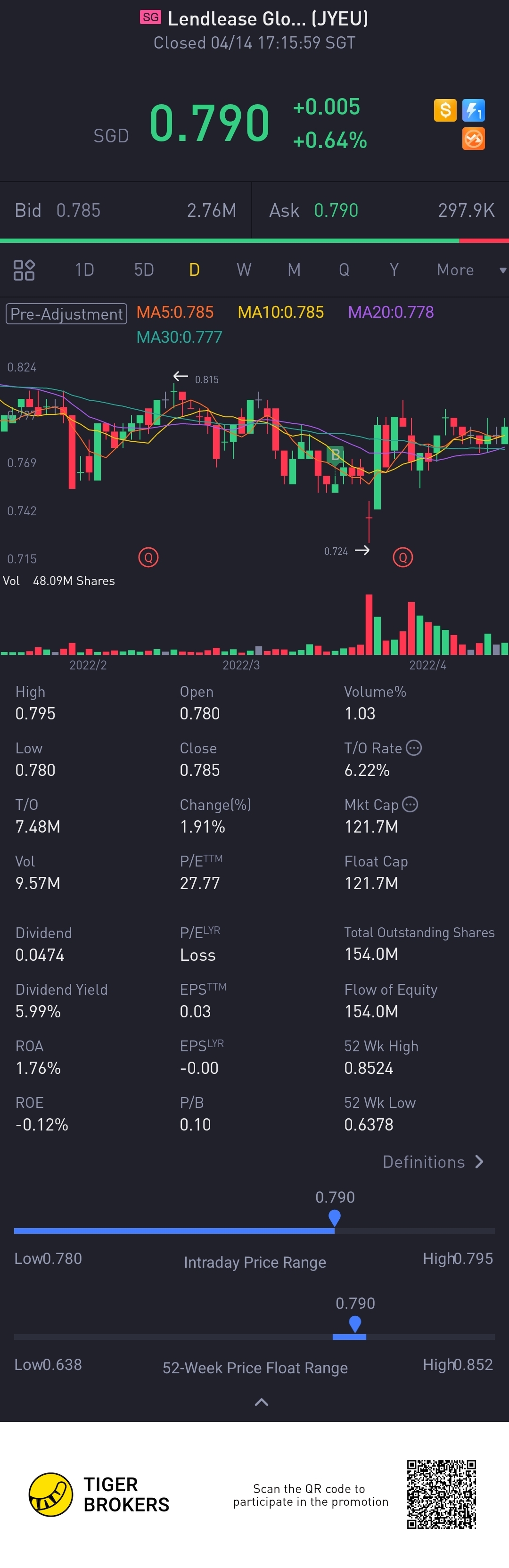Screen dimensions: 509x1568
Task: Tap the 52-Week Price Float Range marker
Action: (355, 1323)
